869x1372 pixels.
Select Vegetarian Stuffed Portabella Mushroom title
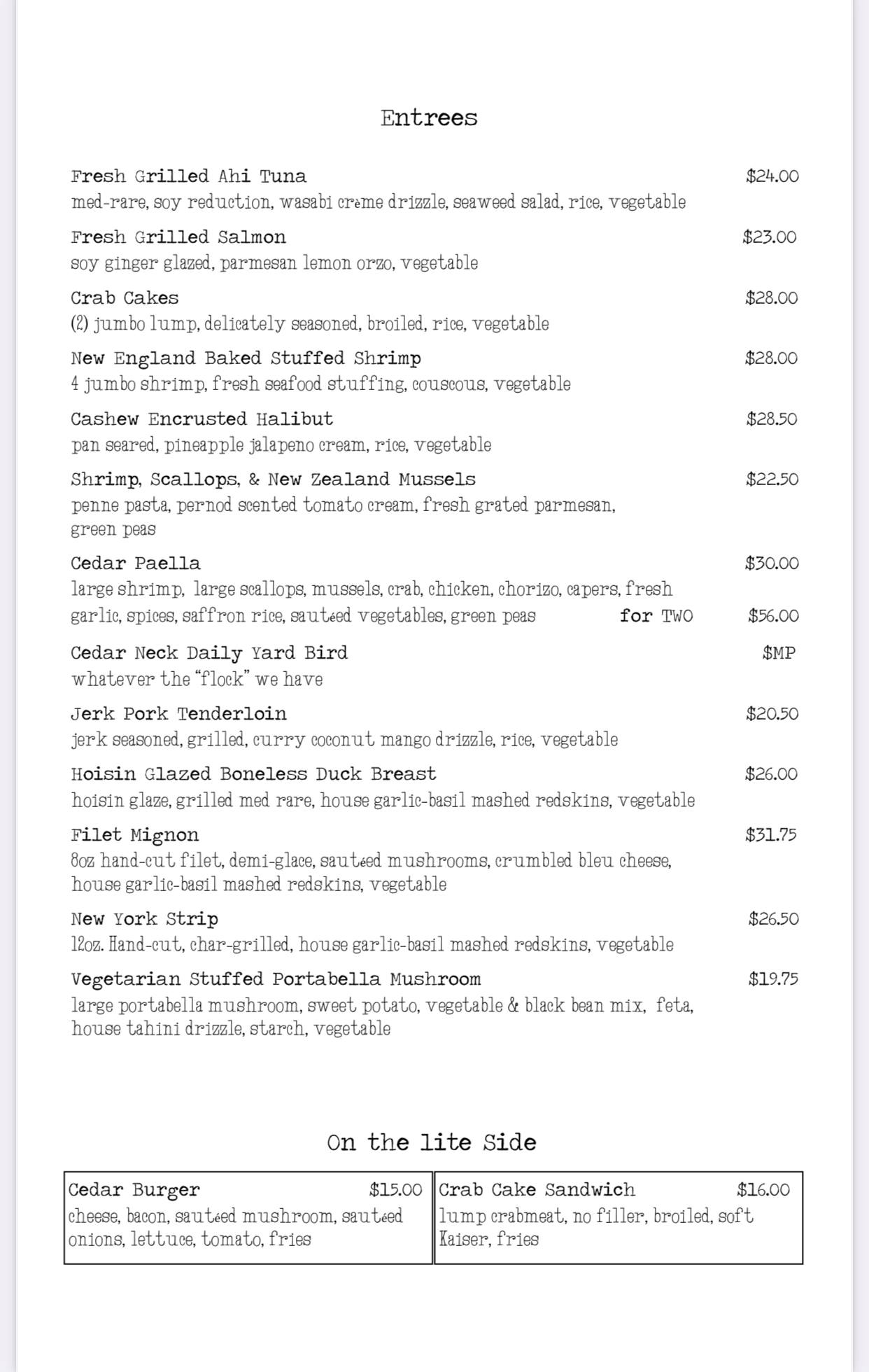(276, 979)
